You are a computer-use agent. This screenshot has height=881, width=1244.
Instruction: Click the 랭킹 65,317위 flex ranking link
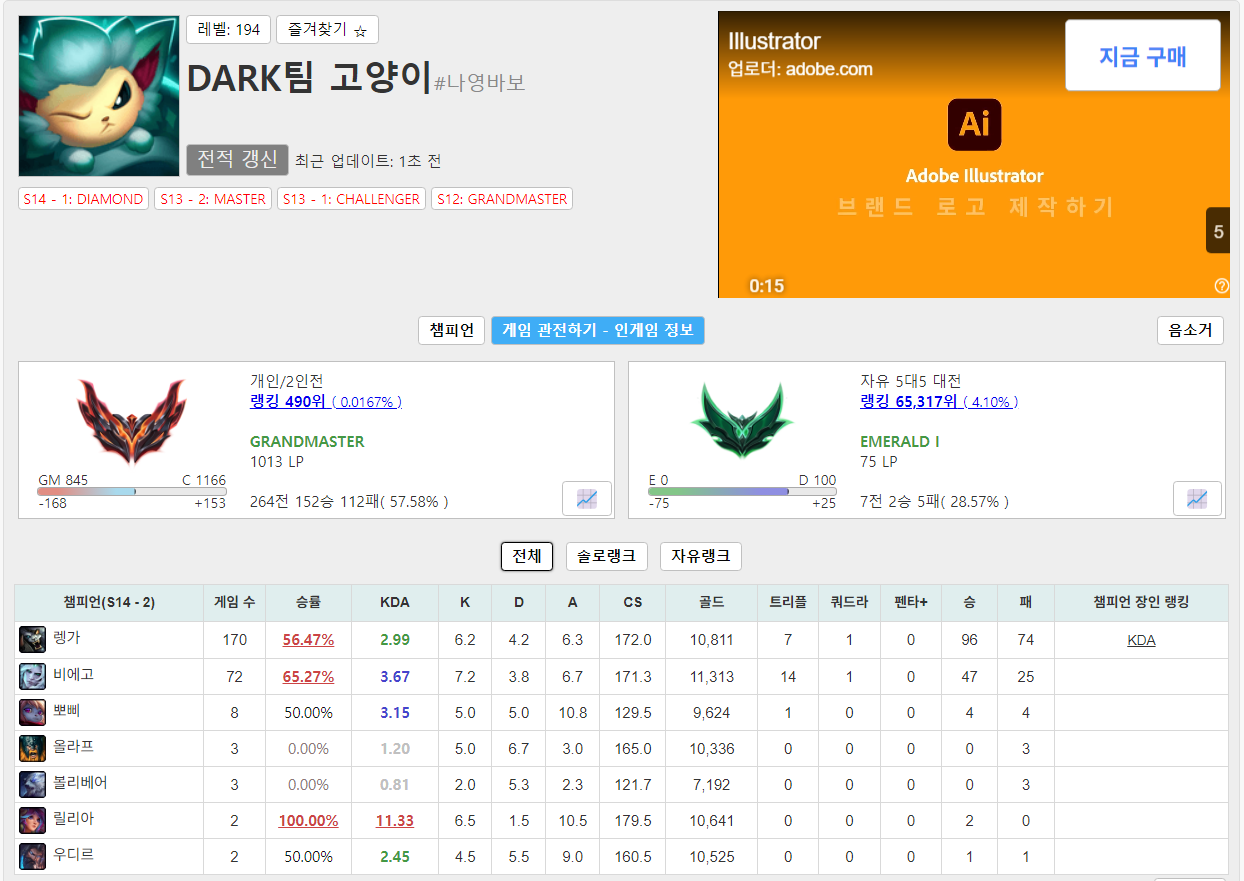tap(940, 401)
